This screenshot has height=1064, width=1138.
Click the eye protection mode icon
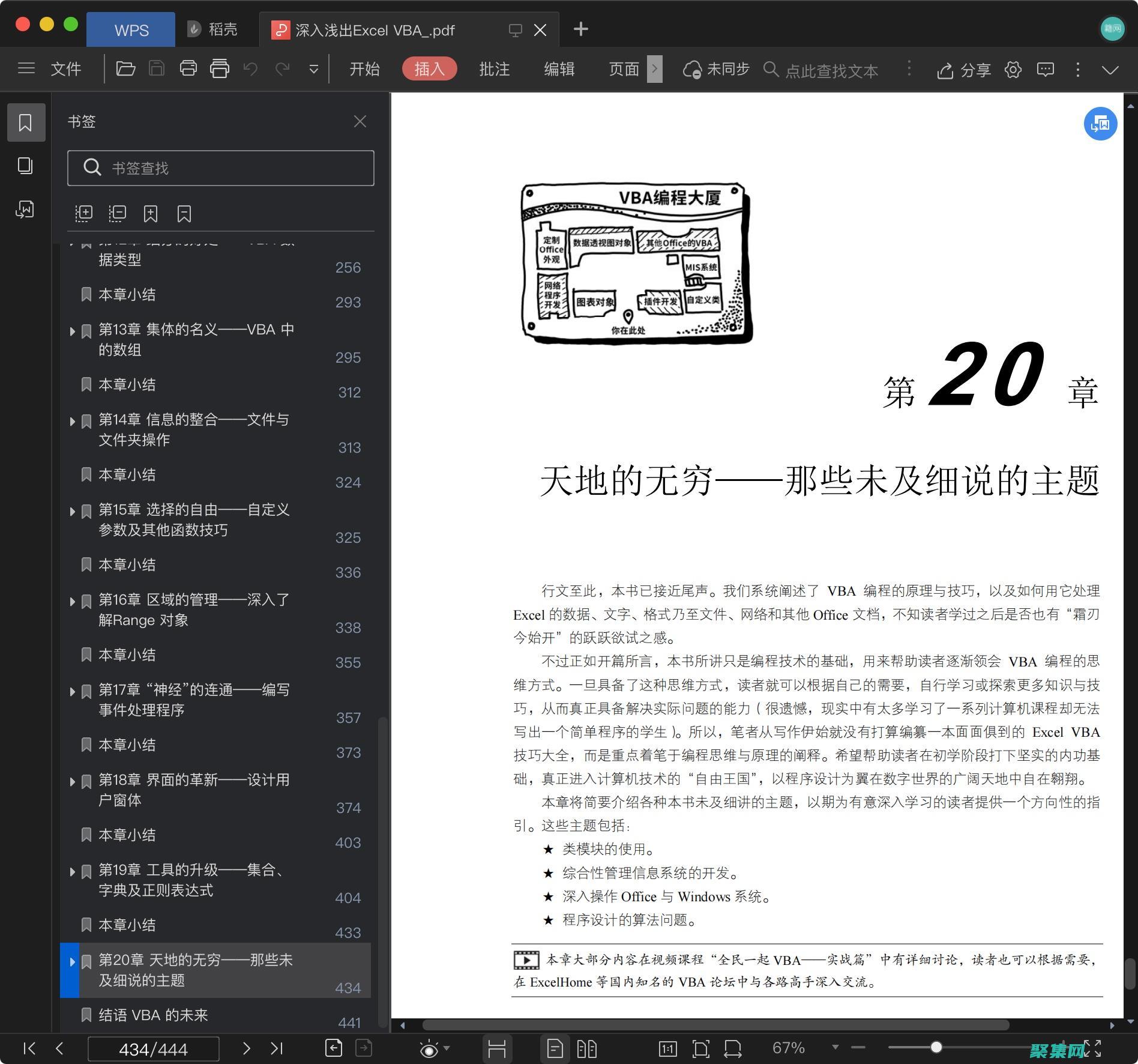(x=430, y=1048)
